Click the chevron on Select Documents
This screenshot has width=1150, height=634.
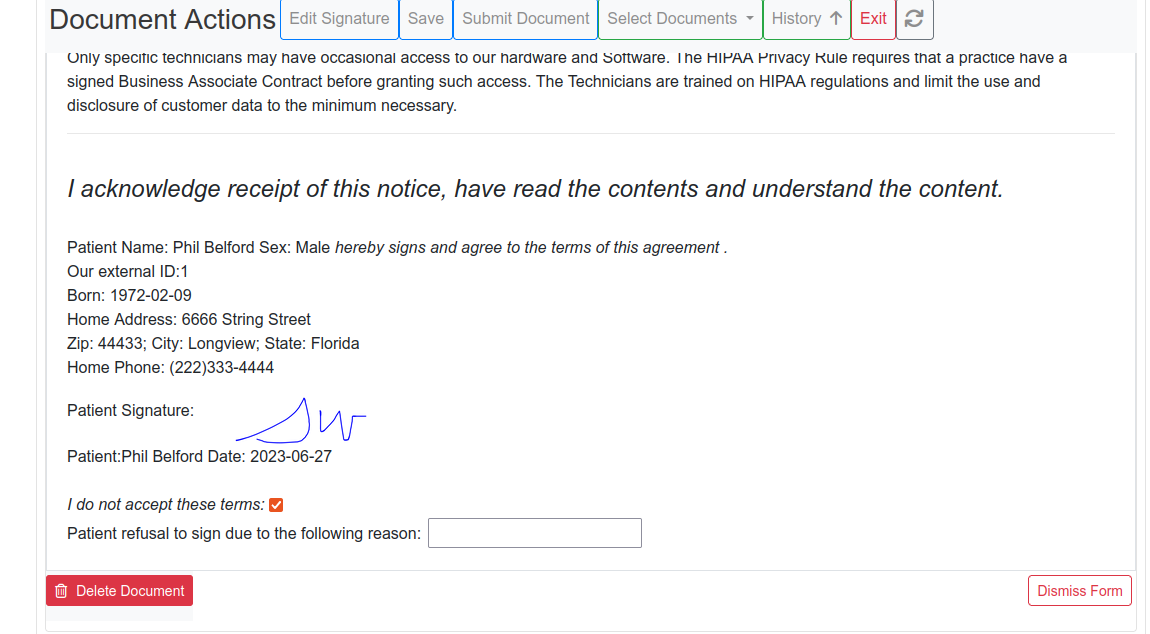click(x=750, y=18)
